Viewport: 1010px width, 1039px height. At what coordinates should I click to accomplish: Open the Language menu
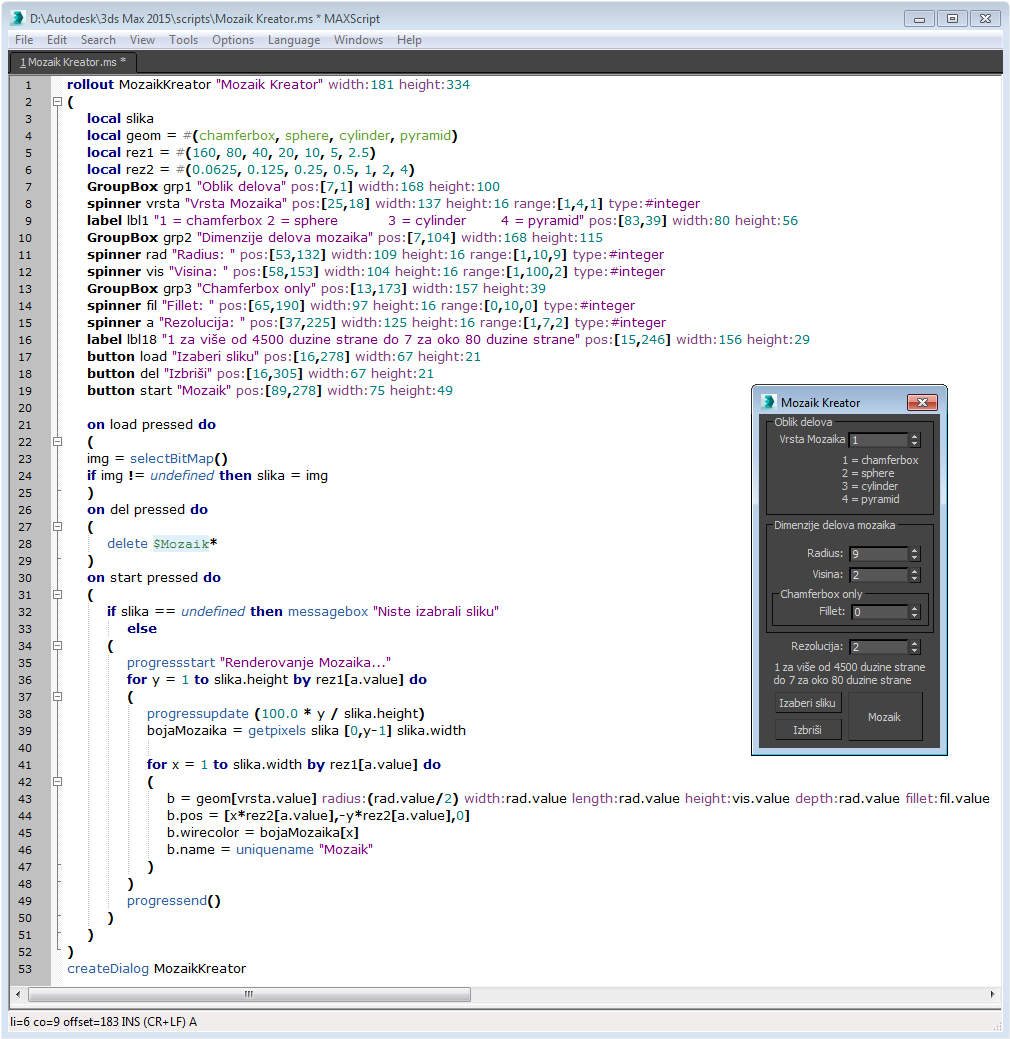(x=294, y=40)
